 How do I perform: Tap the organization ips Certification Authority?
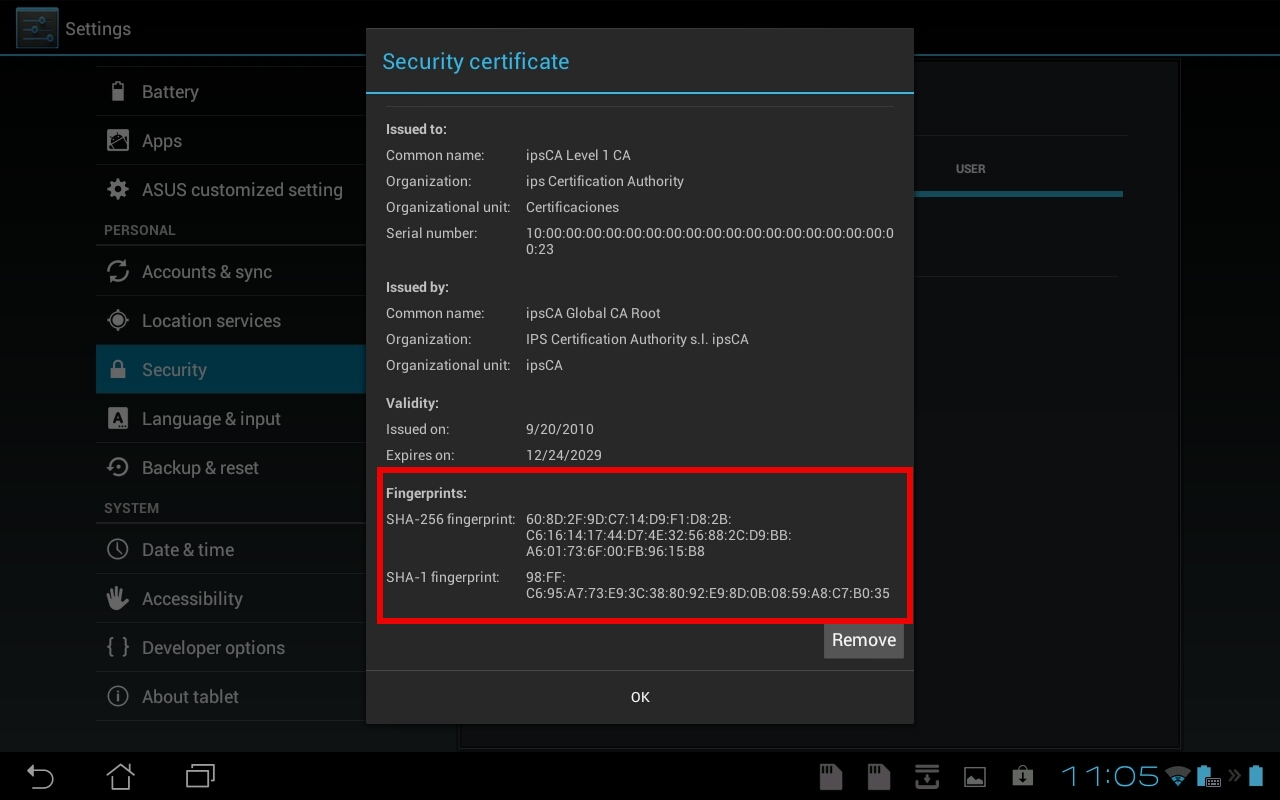point(605,181)
